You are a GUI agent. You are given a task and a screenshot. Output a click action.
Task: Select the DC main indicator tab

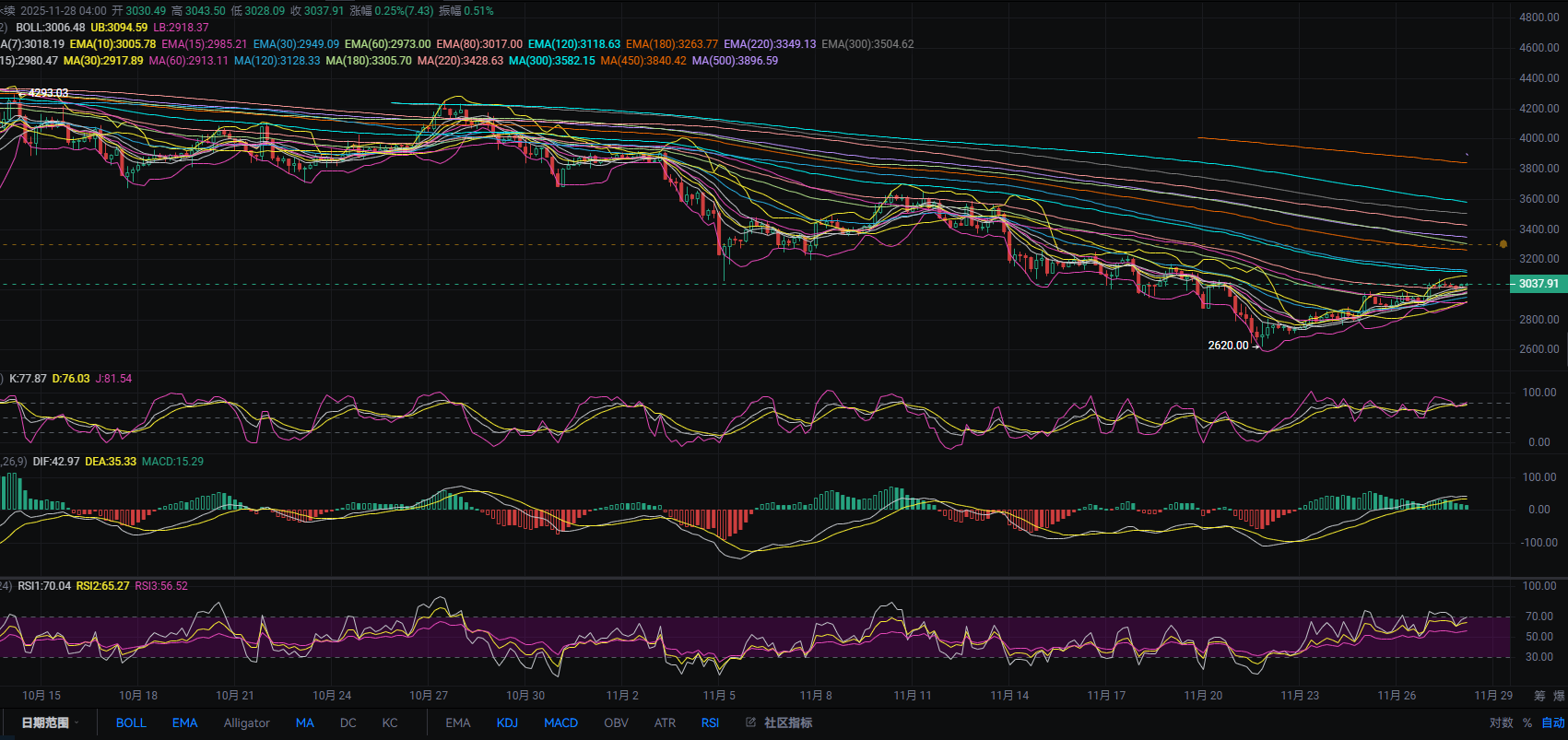click(x=348, y=722)
